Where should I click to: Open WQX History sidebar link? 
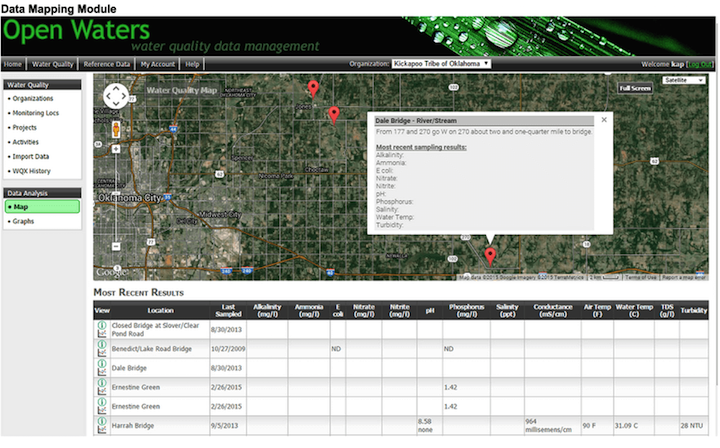click(x=32, y=171)
